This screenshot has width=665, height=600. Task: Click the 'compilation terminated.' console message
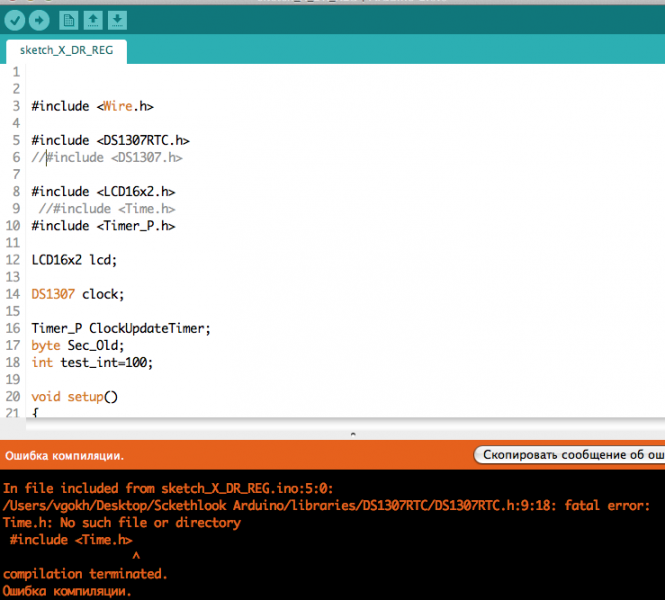85,574
